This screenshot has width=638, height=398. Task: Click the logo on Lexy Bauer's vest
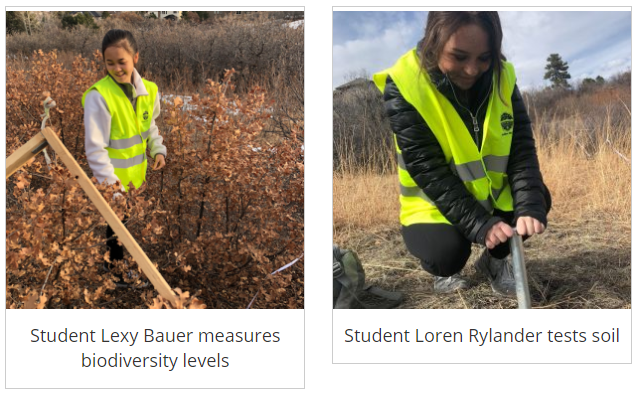tap(146, 115)
